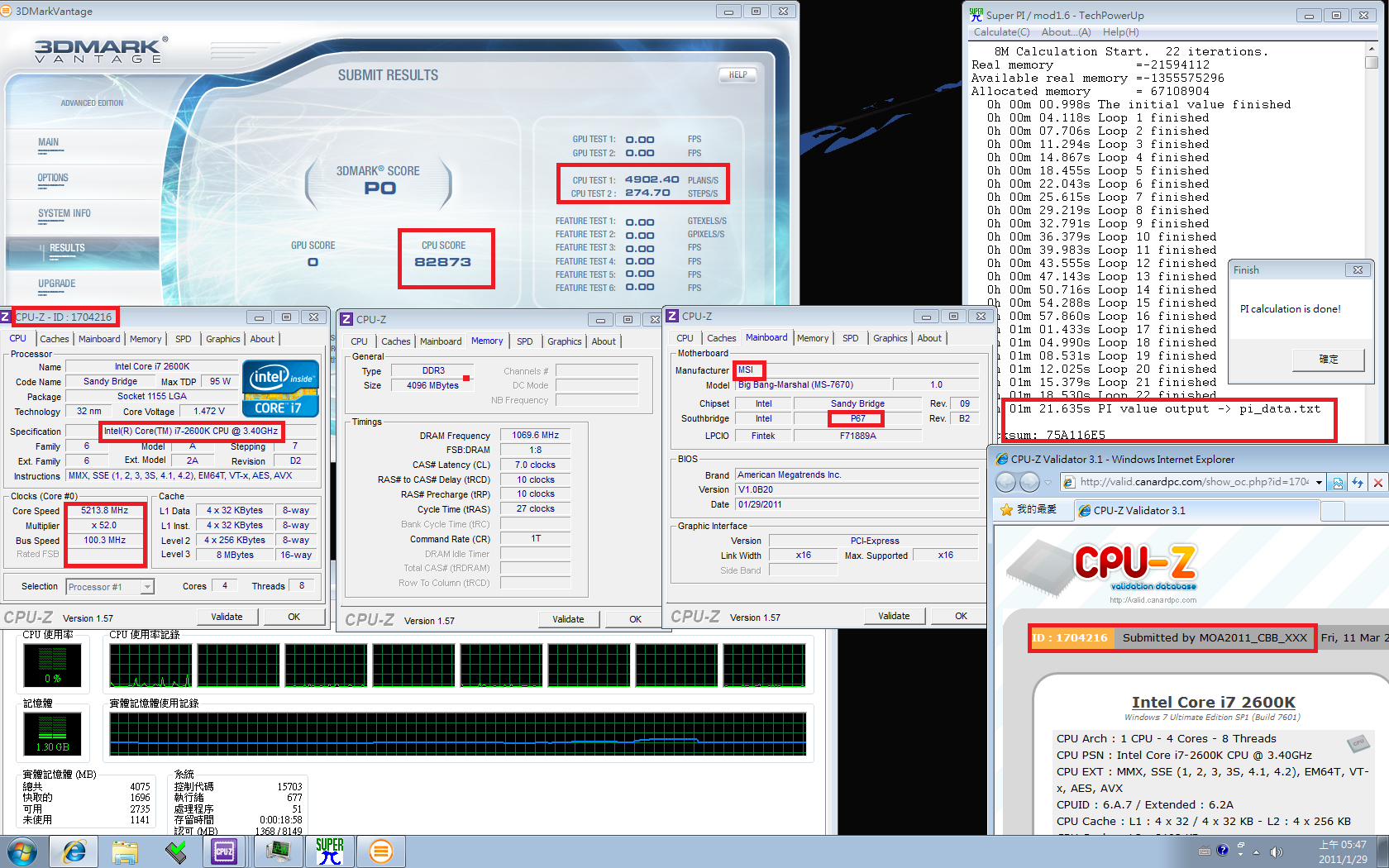The image size is (1389, 868).
Task: Click OK in CPU-Z ID window
Action: click(294, 617)
